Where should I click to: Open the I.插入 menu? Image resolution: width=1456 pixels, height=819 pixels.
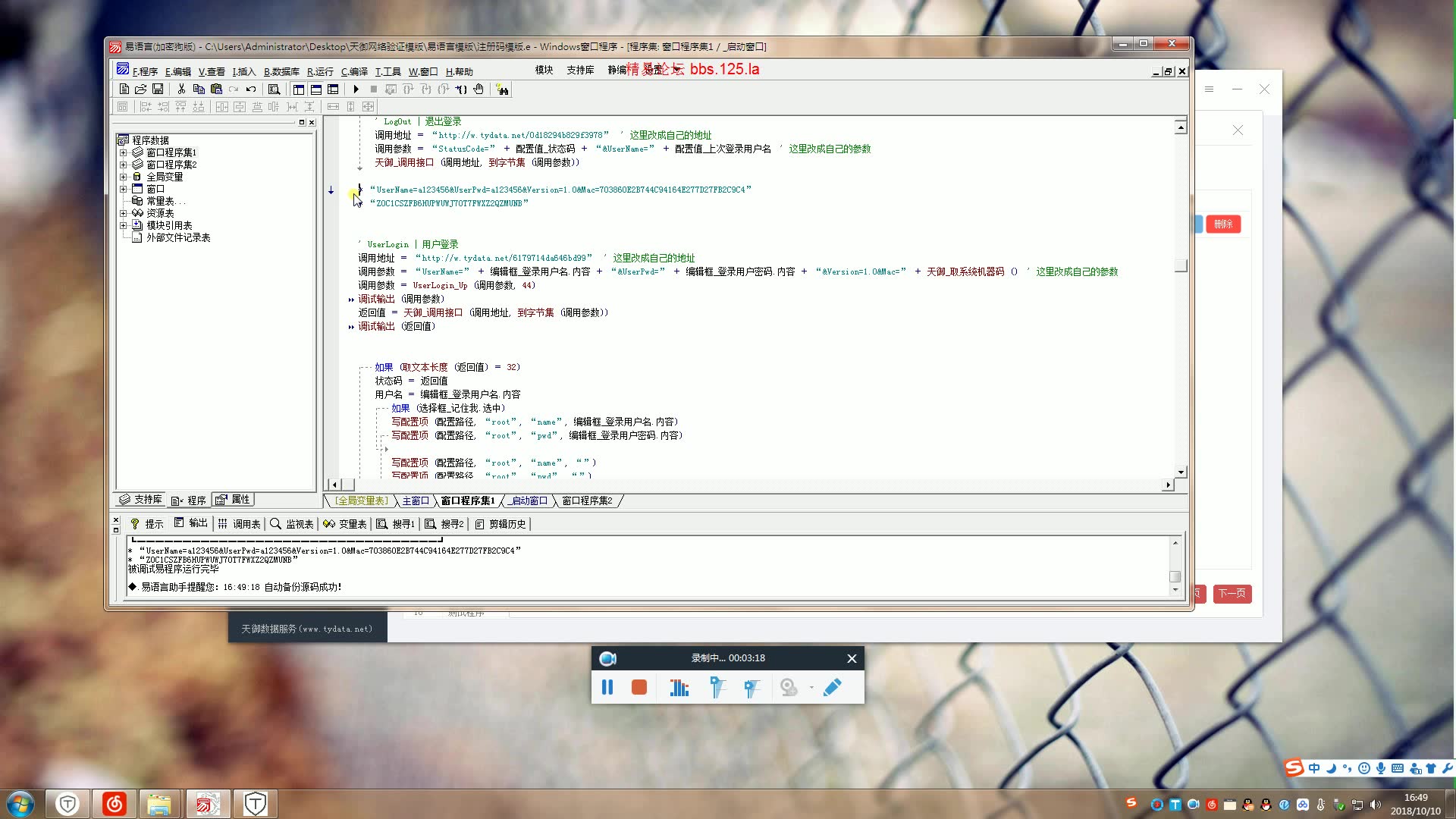pyautogui.click(x=244, y=71)
